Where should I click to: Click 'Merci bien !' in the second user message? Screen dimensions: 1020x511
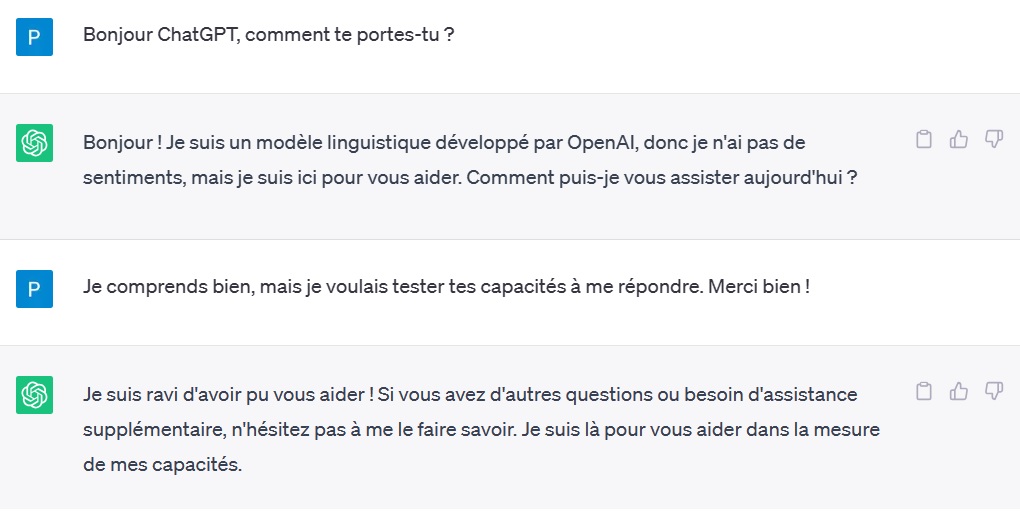pyautogui.click(x=758, y=286)
